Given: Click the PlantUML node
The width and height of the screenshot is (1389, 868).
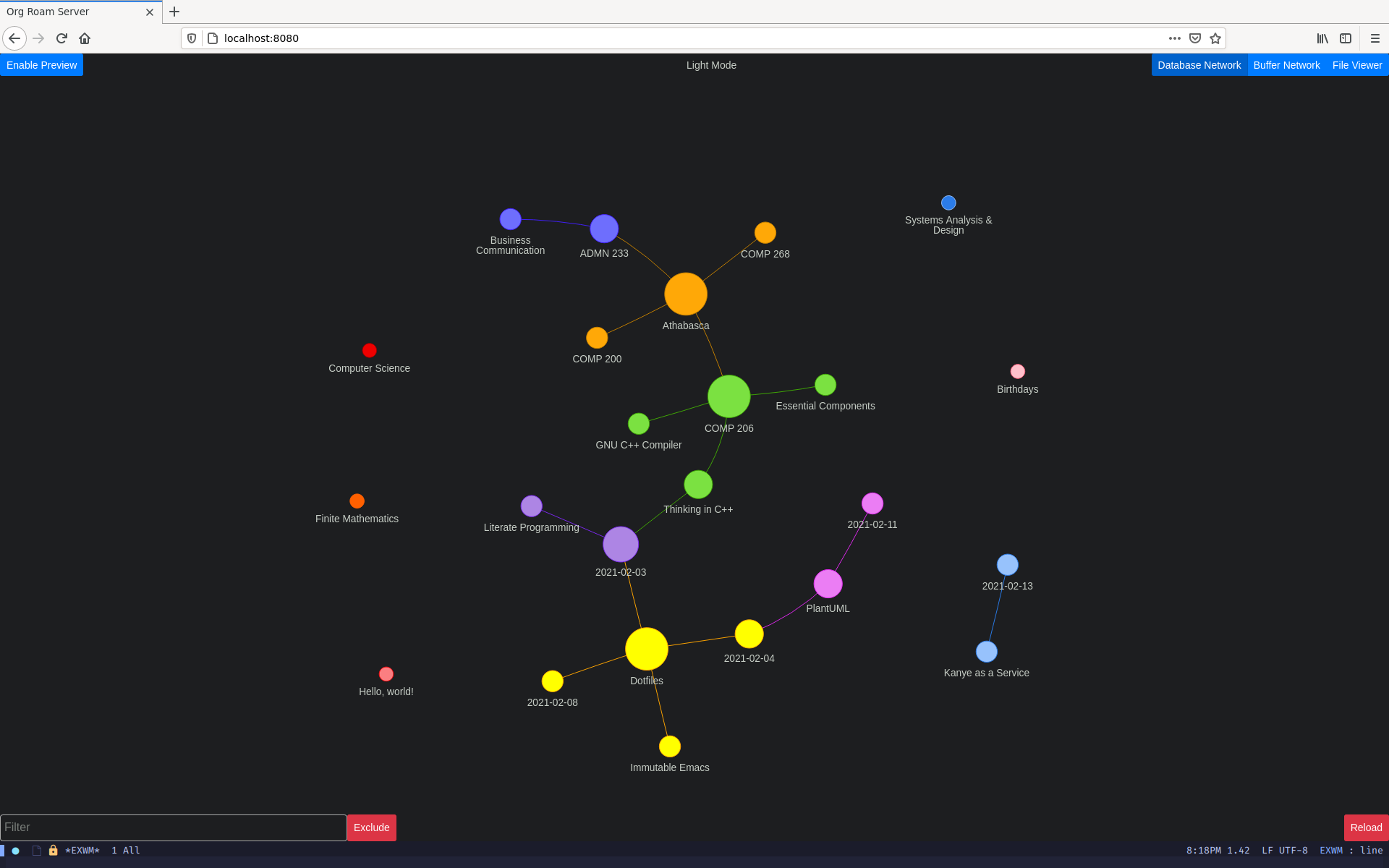Looking at the screenshot, I should [x=829, y=584].
